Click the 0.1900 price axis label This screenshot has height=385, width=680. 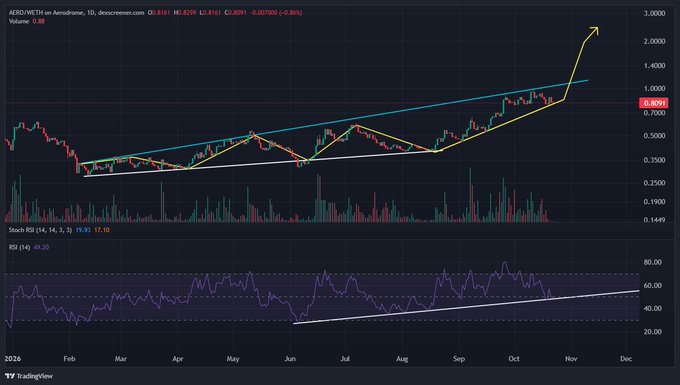pos(654,202)
